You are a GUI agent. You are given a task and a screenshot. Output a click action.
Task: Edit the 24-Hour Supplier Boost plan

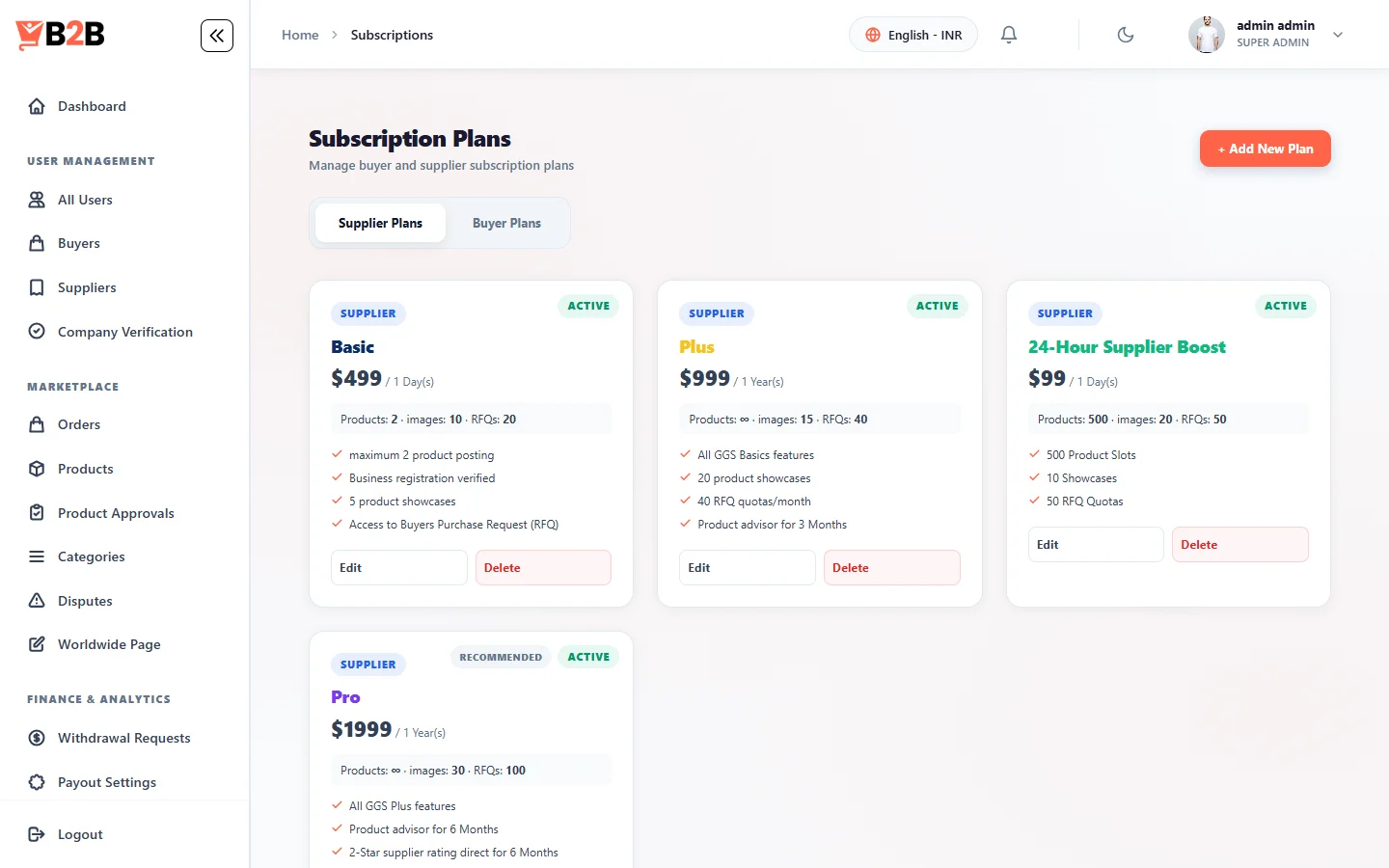click(1096, 545)
